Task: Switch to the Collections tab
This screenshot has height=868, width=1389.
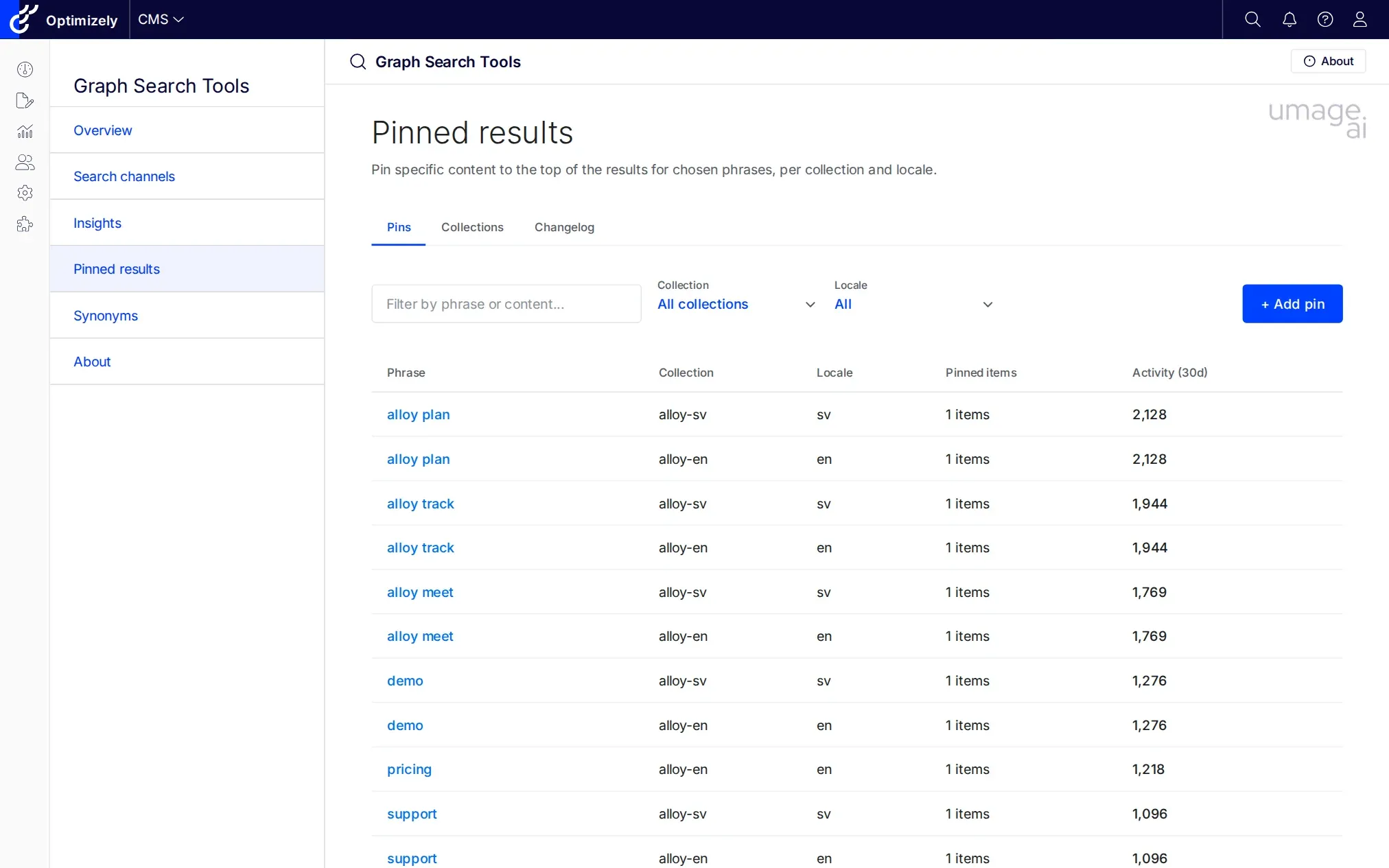Action: point(472,227)
